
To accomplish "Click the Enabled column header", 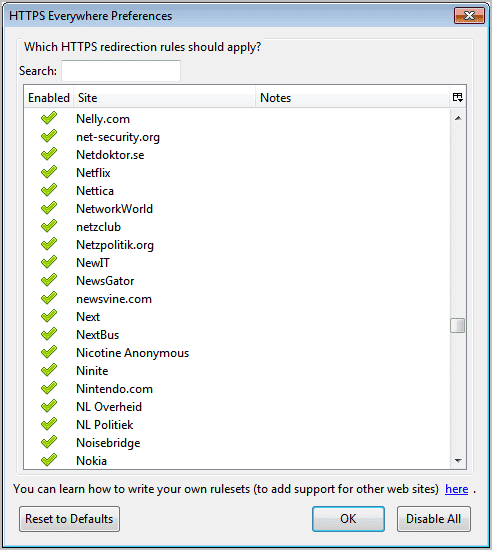I will tap(49, 98).
